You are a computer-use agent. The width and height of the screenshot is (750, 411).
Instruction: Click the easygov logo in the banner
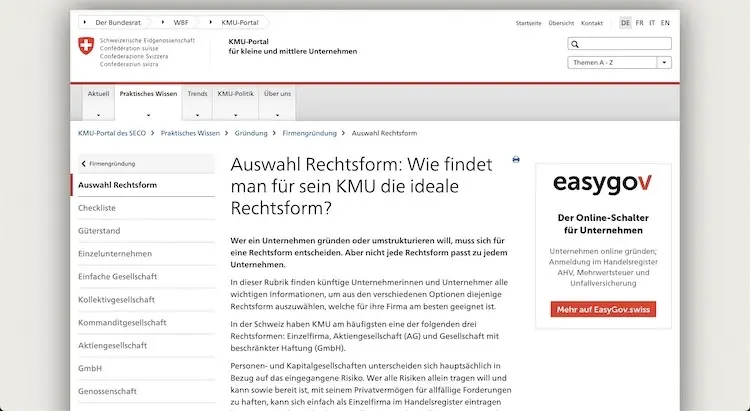(603, 184)
